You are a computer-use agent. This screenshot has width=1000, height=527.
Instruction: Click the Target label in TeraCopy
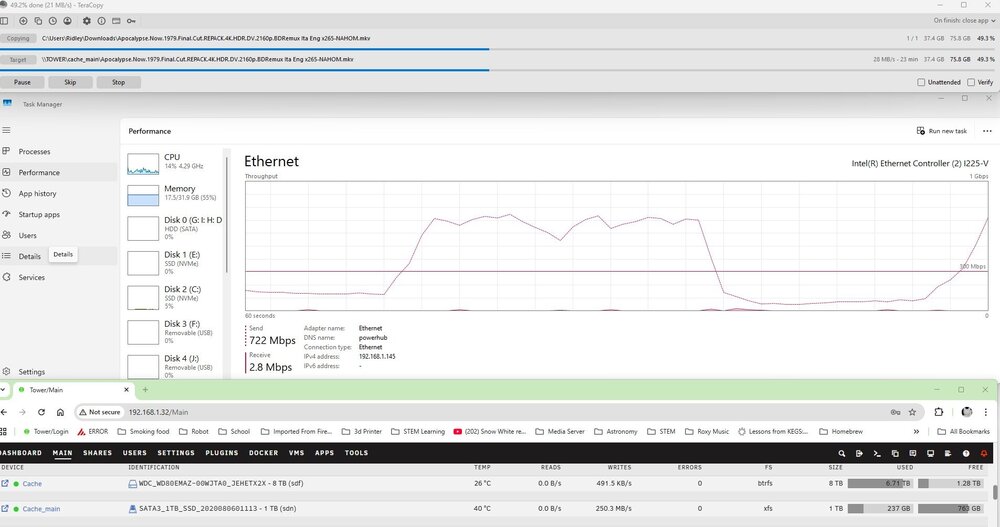pos(18,59)
